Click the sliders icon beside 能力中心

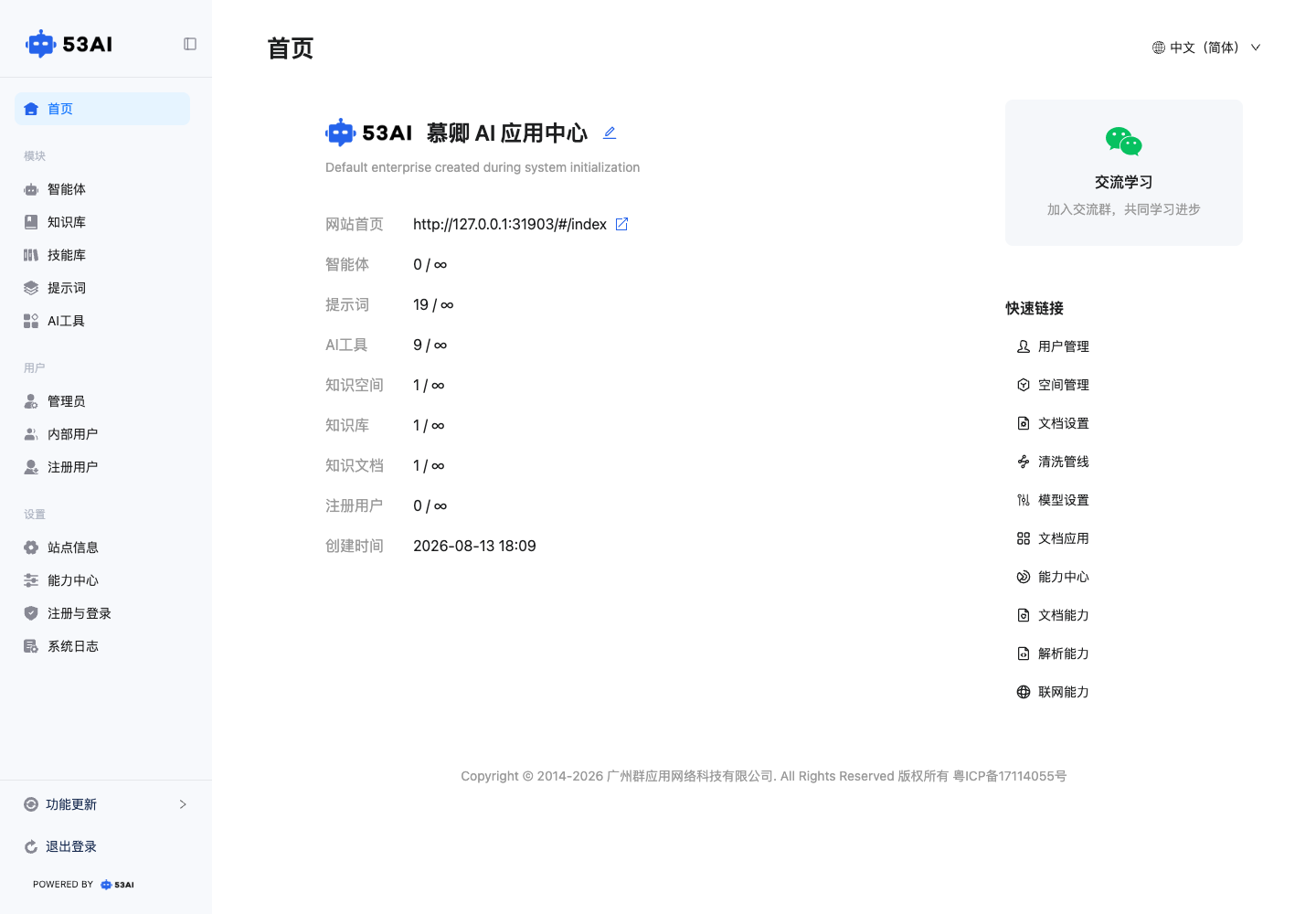point(31,580)
